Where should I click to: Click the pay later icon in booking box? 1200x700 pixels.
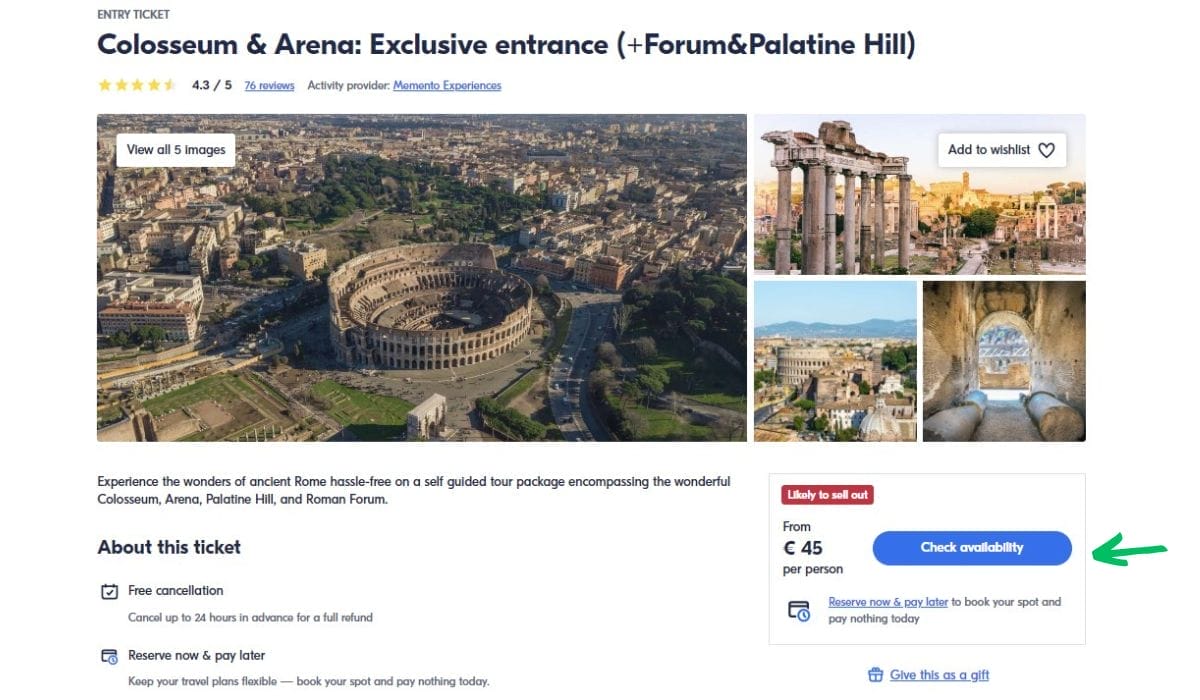pyautogui.click(x=798, y=610)
